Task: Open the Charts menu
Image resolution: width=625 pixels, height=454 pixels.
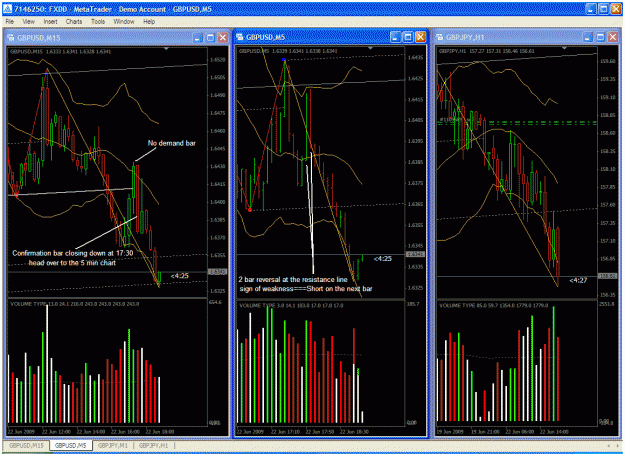Action: (x=74, y=22)
